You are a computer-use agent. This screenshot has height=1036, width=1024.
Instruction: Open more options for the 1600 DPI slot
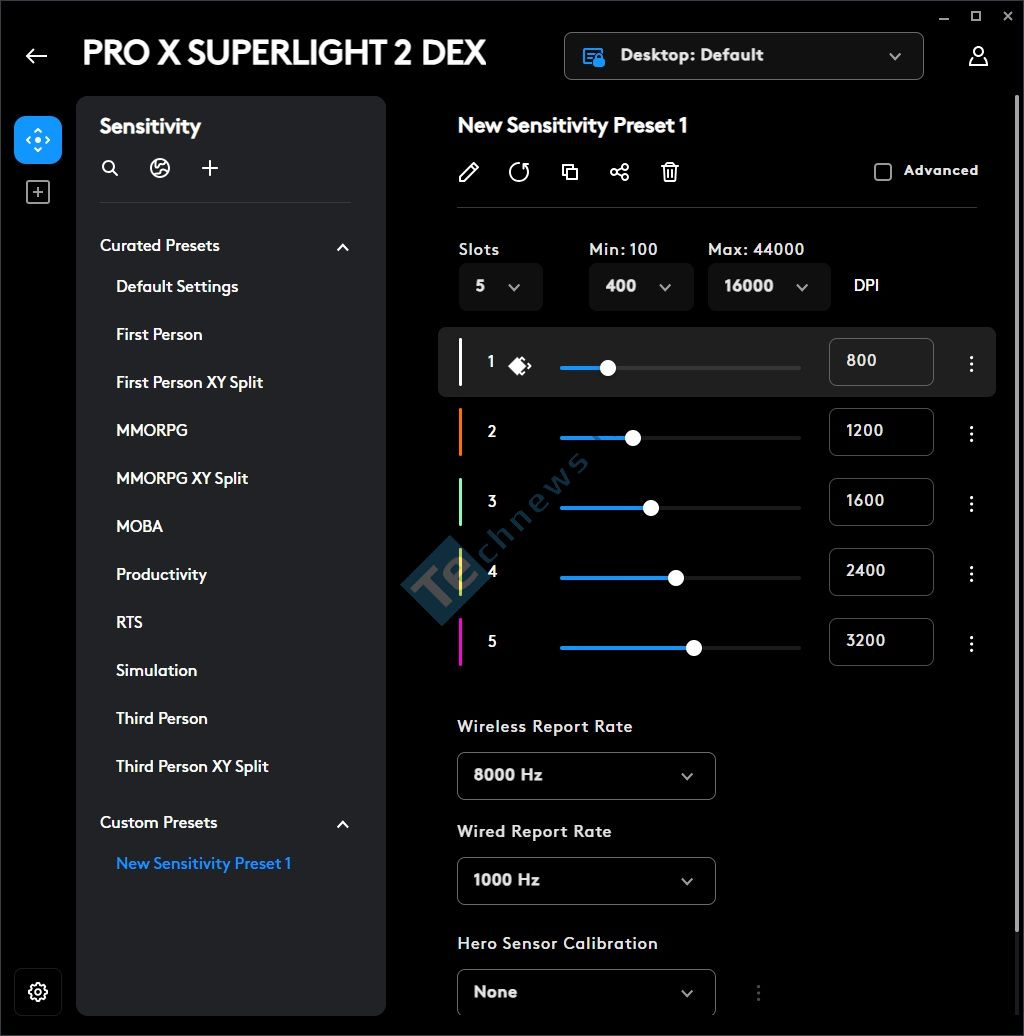pyautogui.click(x=971, y=503)
